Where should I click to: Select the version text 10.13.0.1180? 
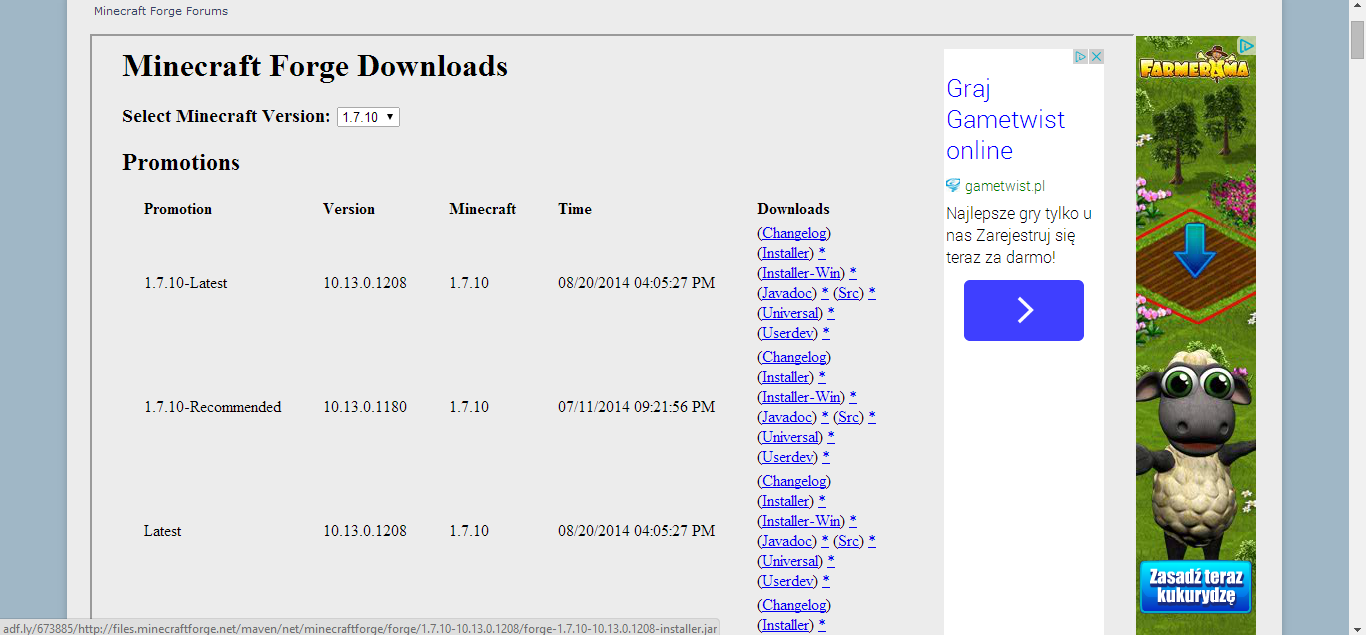pos(365,407)
